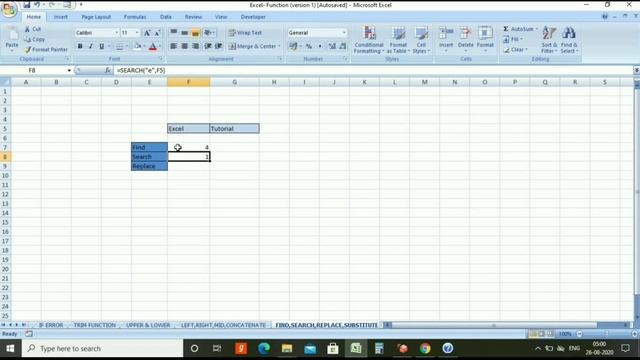Align text to the right
The width and height of the screenshot is (640, 360).
tap(196, 46)
